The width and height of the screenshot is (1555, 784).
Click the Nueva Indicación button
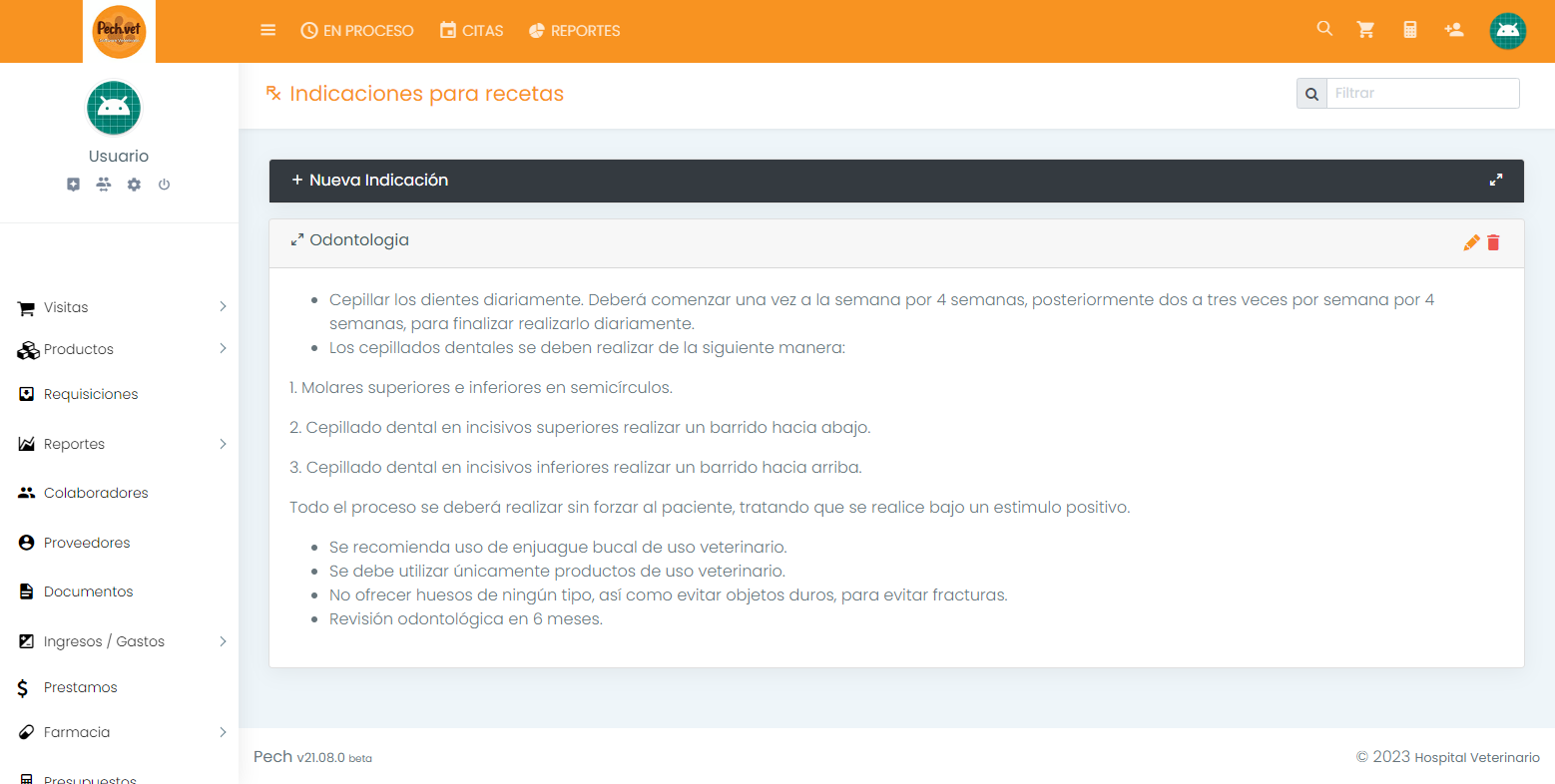pyautogui.click(x=370, y=181)
